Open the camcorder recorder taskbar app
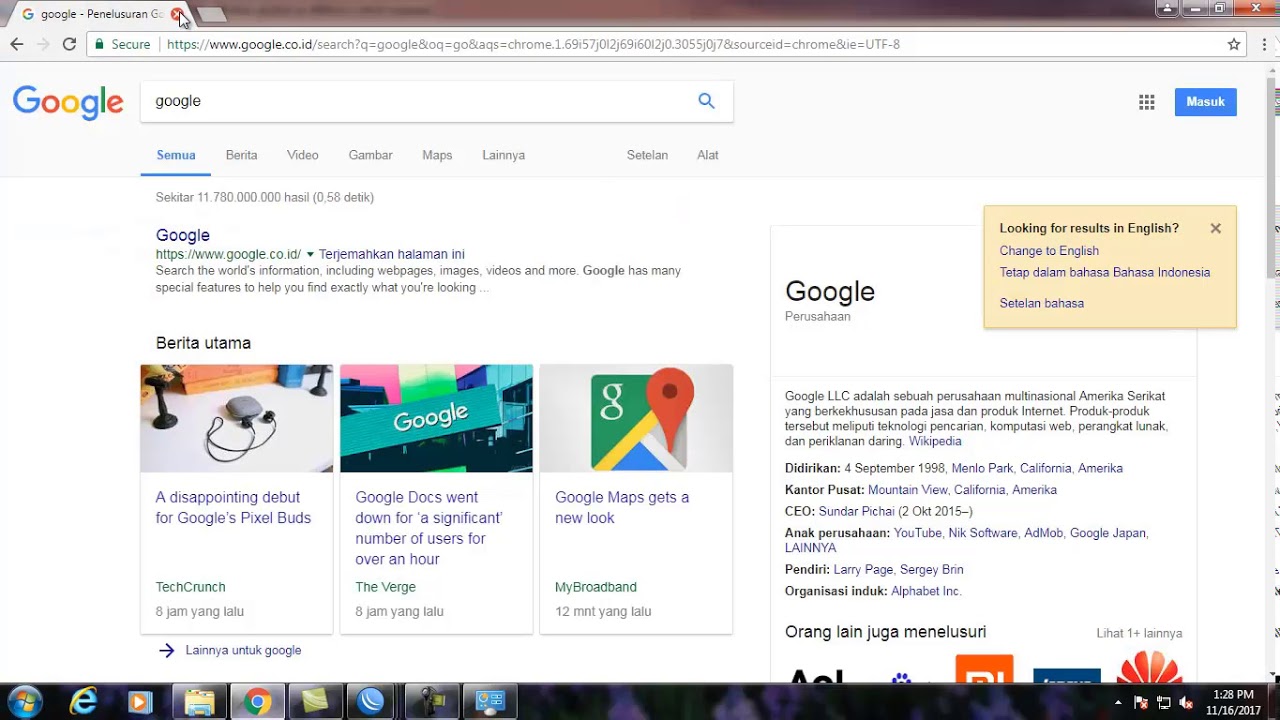The image size is (1280, 720). click(432, 702)
